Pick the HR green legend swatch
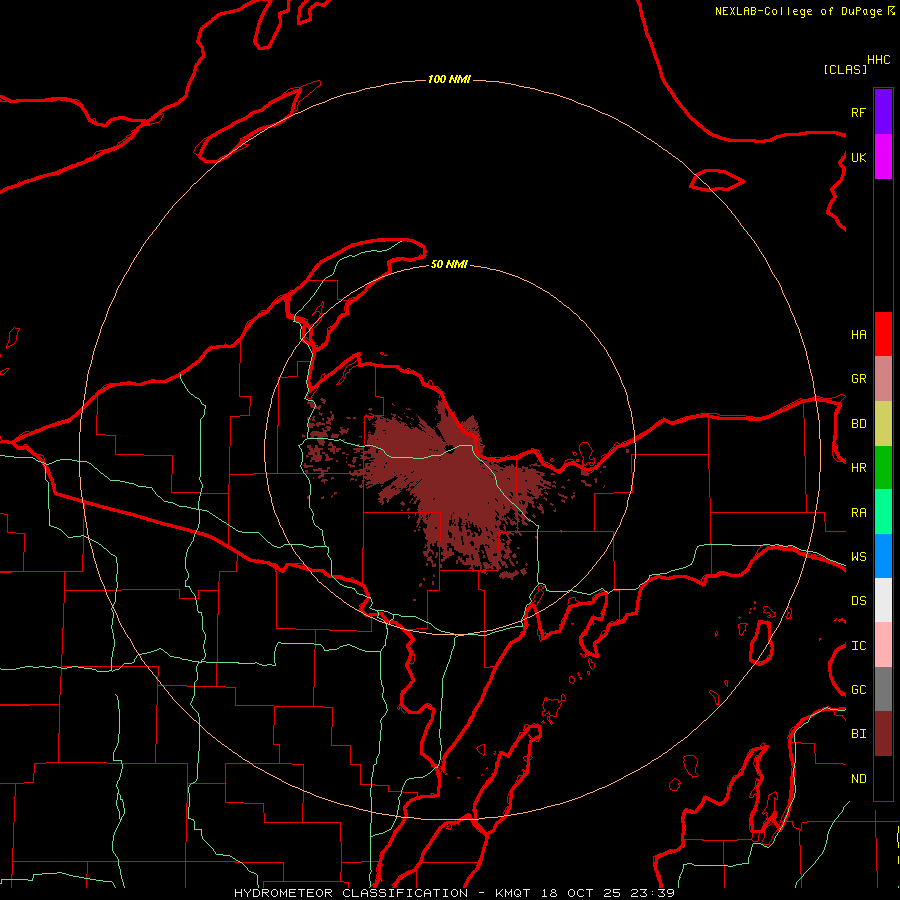The width and height of the screenshot is (900, 900). tap(883, 468)
